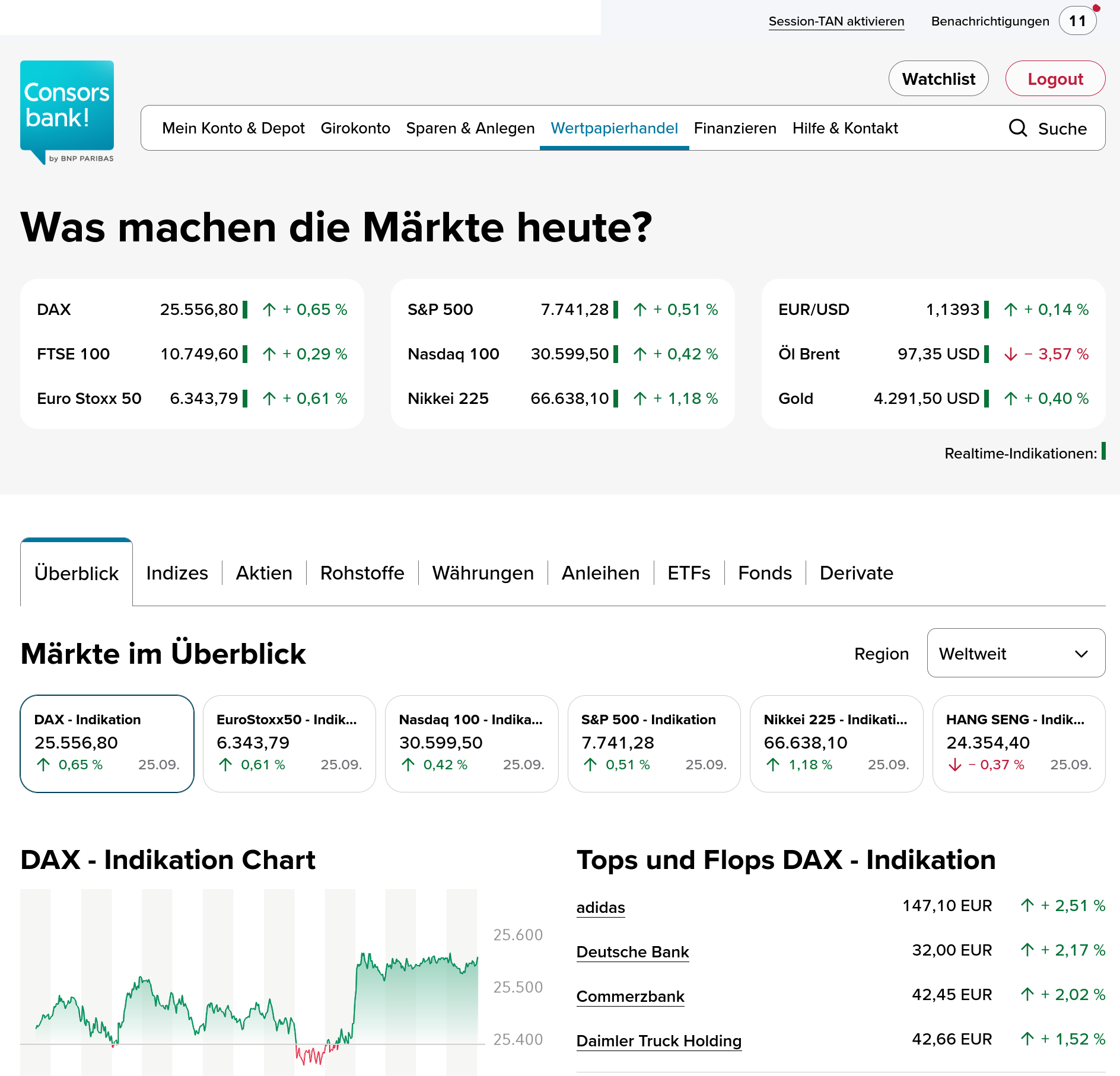Viewport: 1120px width, 1076px height.
Task: Select the EuroStoxx50 indication card
Action: point(289,744)
